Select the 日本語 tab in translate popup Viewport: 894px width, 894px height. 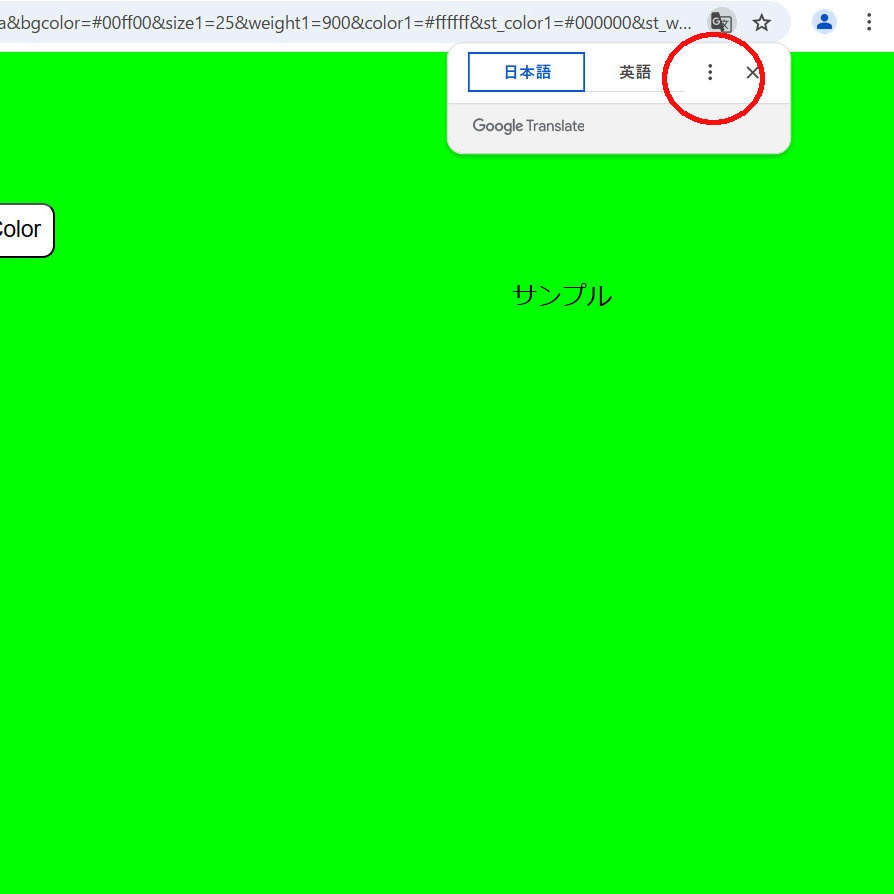[x=526, y=72]
